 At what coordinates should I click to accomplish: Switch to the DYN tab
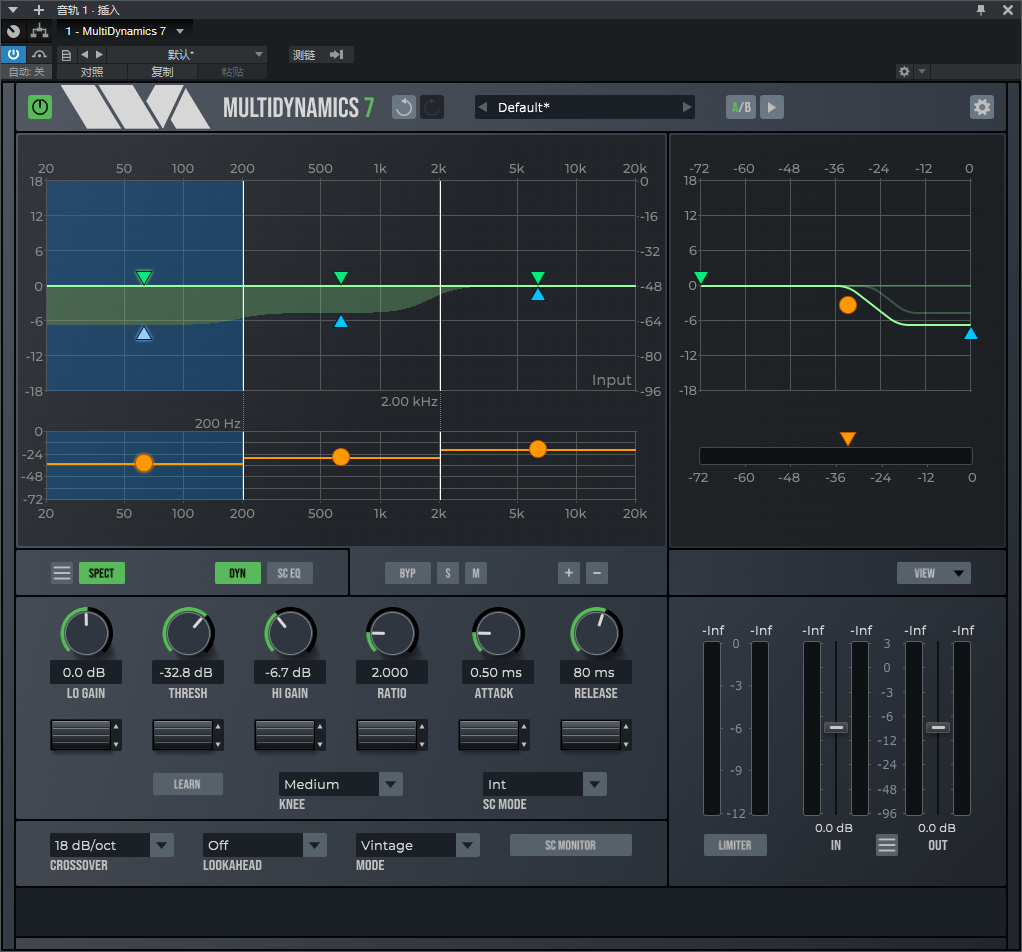237,573
